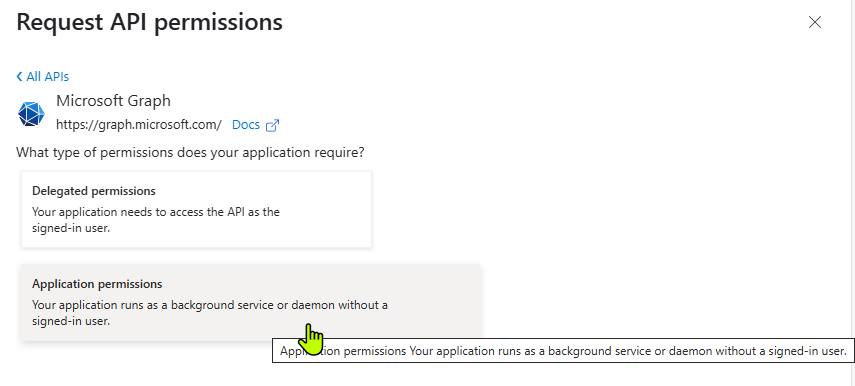
Task: Click the external link icon next to Docs
Action: pos(272,125)
